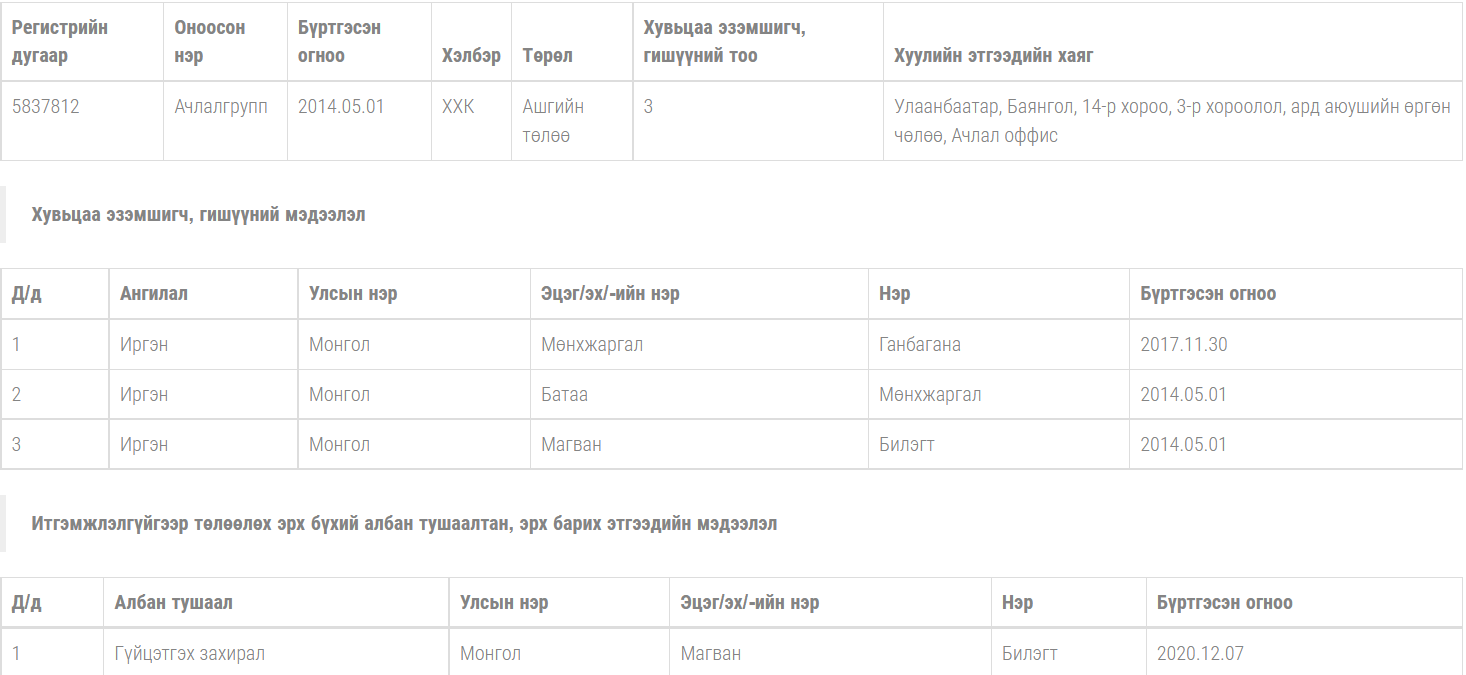This screenshot has width=1466, height=675.
Task: Select the Гүйцэтгэх захирал position cell
Action: pyautogui.click(x=190, y=654)
